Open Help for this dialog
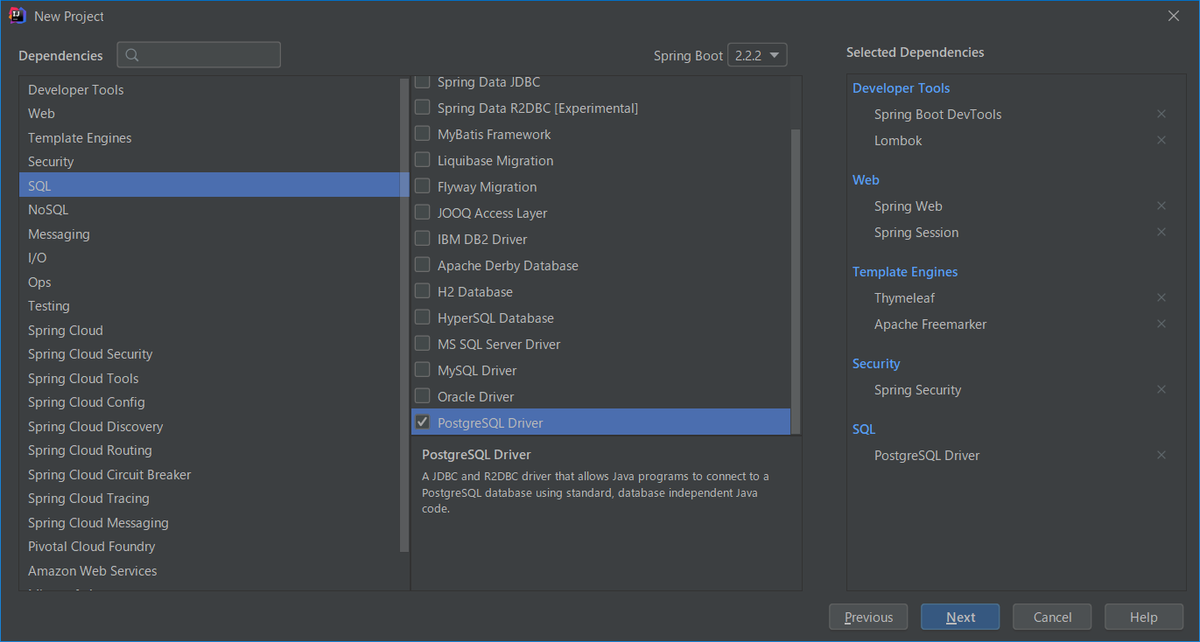Viewport: 1200px width, 642px height. [x=1143, y=617]
